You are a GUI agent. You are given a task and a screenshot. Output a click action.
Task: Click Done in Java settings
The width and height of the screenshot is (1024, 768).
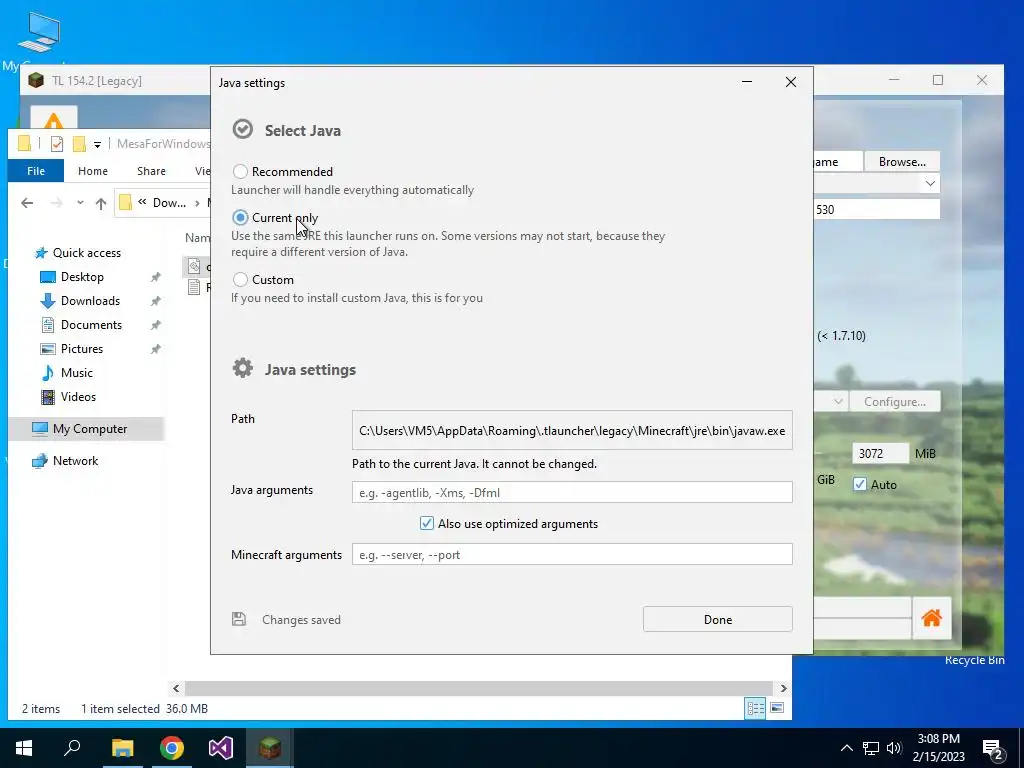click(718, 619)
